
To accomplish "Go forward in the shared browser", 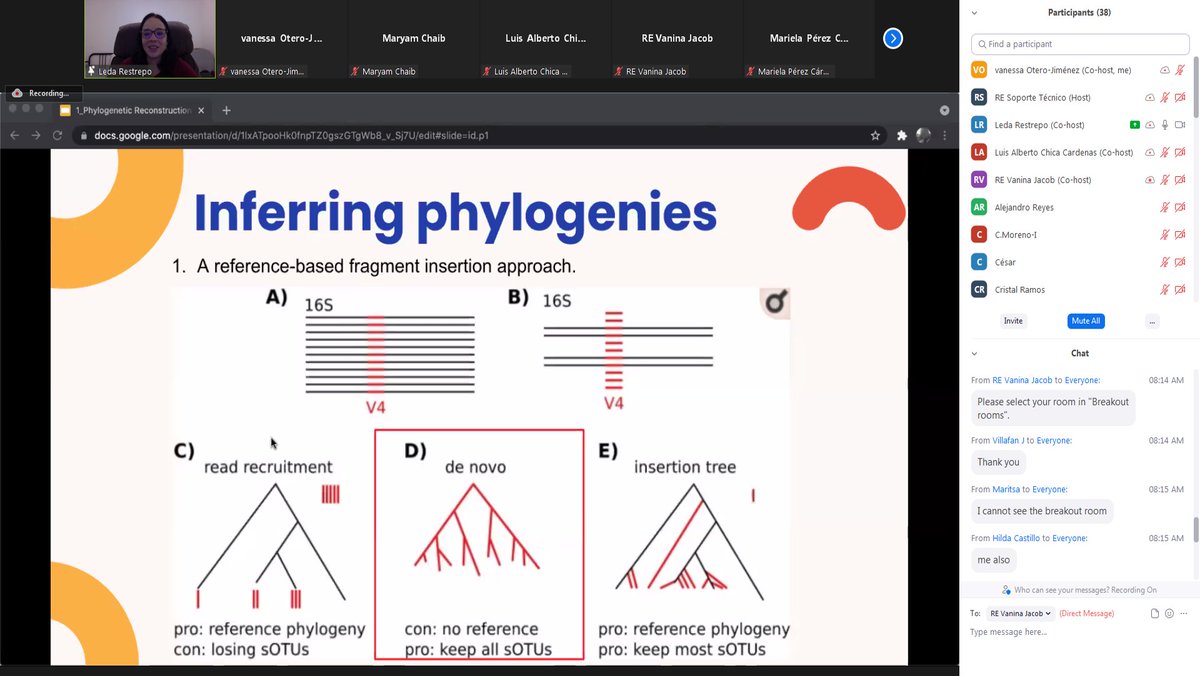I will point(36,135).
